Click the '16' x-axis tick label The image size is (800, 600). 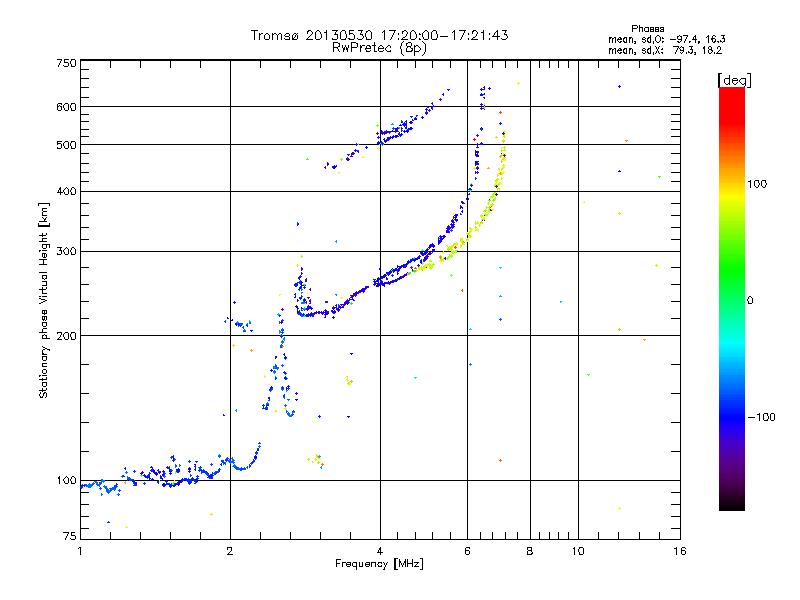click(x=680, y=551)
